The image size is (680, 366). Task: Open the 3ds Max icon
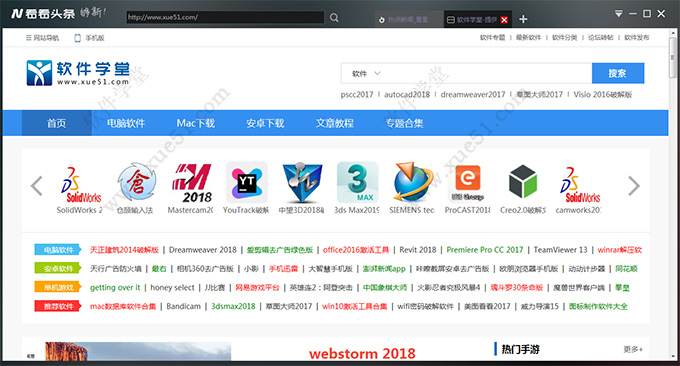[x=357, y=183]
